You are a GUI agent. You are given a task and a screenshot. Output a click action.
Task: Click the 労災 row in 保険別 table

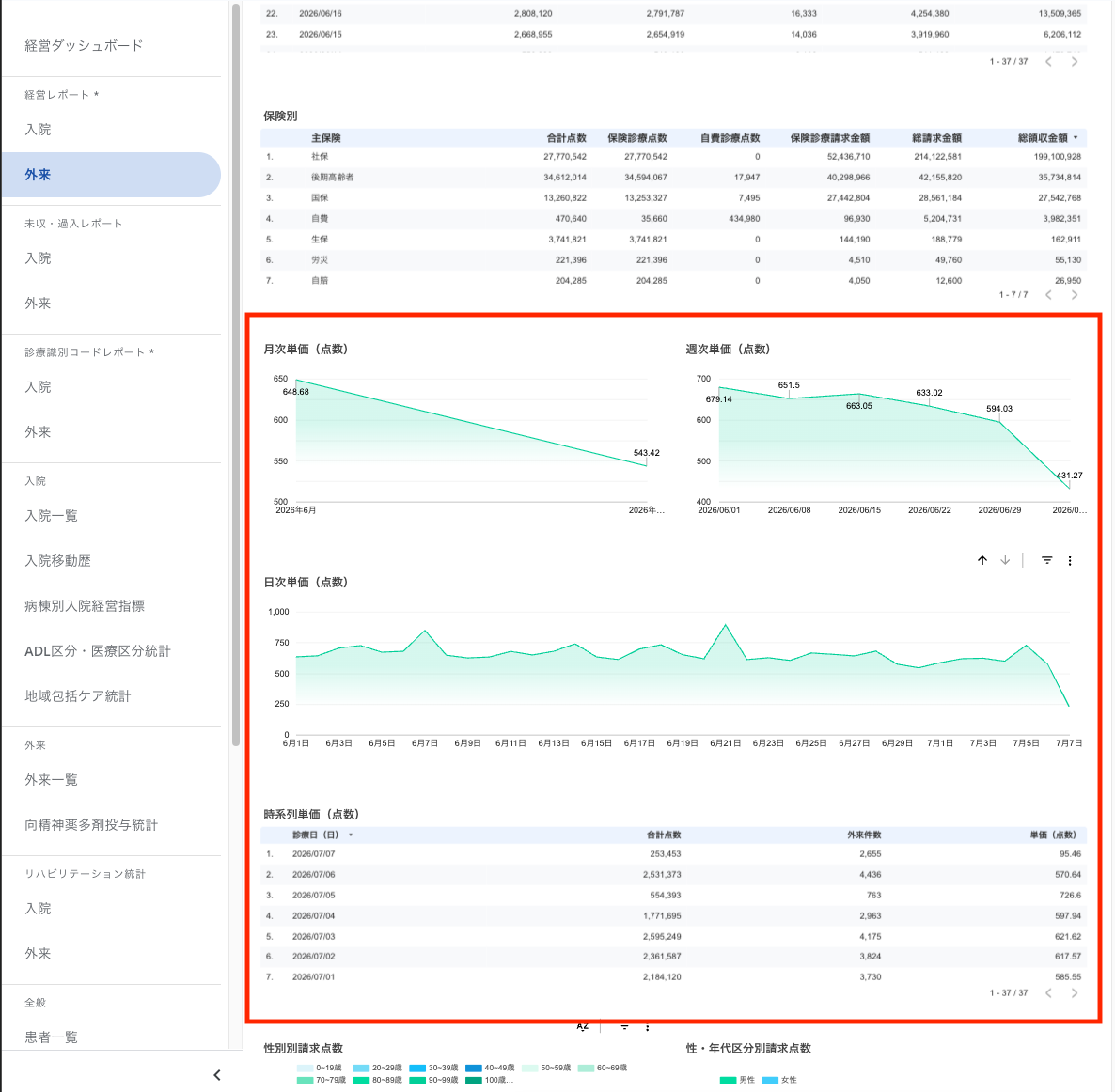[x=673, y=260]
